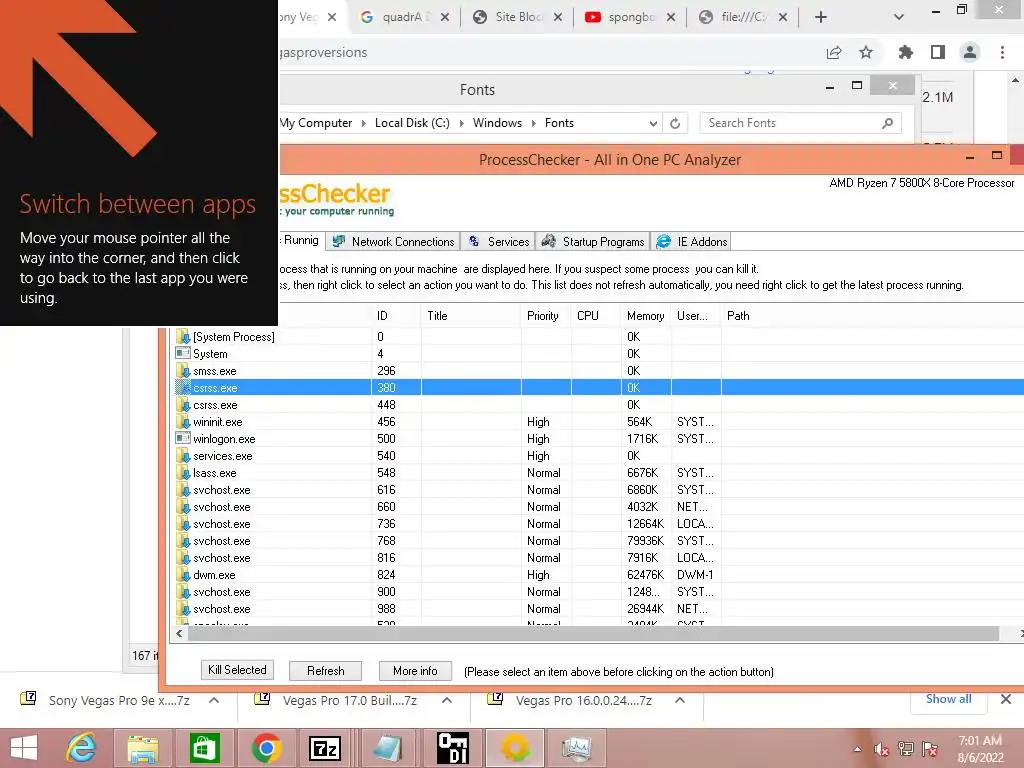Open the Chrome profile avatar

970,52
